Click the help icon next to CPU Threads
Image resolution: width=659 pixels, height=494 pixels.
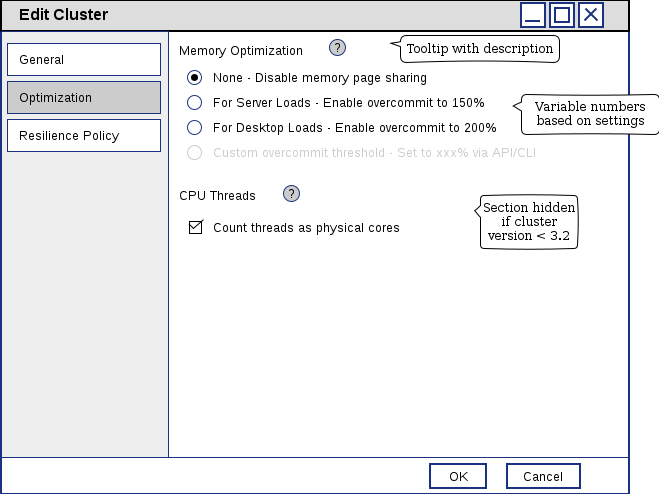[291, 194]
